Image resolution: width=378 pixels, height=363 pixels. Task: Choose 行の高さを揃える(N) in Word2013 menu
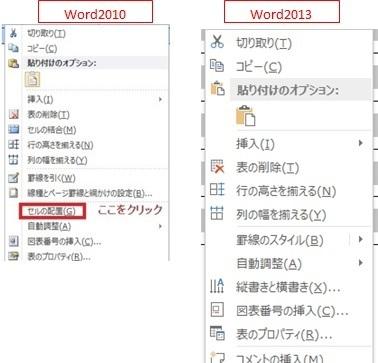pyautogui.click(x=286, y=191)
